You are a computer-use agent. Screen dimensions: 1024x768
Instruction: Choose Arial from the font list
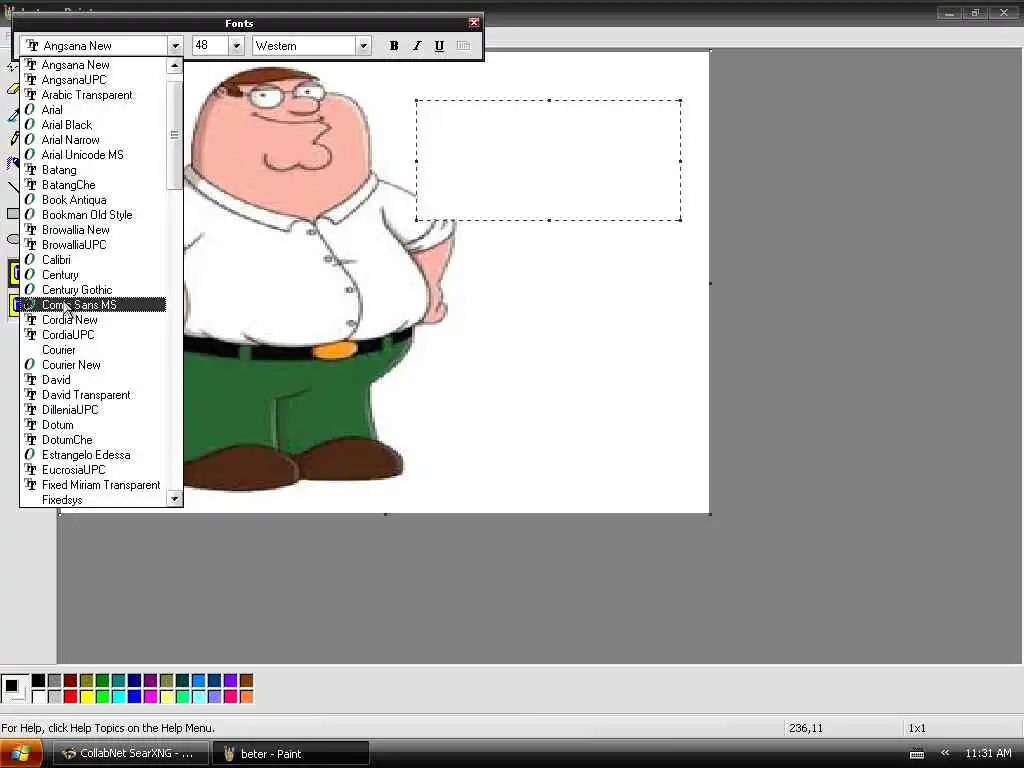point(93,110)
